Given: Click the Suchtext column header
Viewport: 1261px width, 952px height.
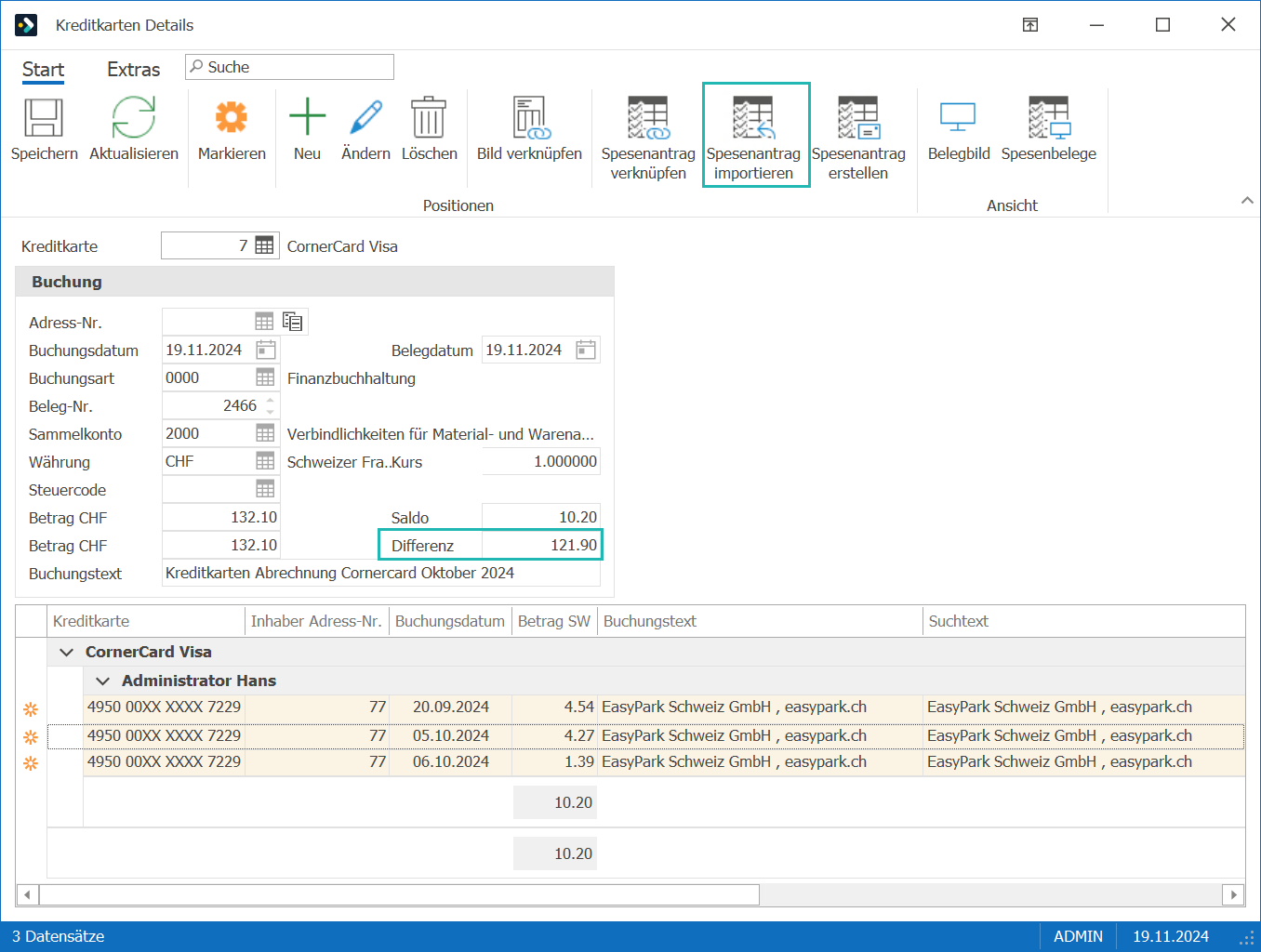Looking at the screenshot, I should pos(1083,621).
